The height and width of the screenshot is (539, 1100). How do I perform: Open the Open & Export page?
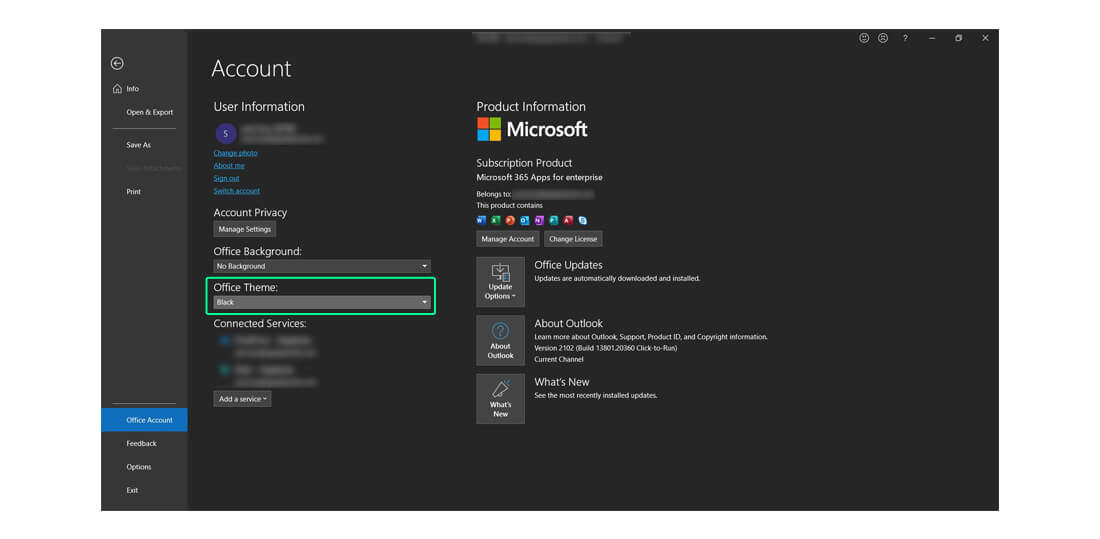[x=149, y=112]
